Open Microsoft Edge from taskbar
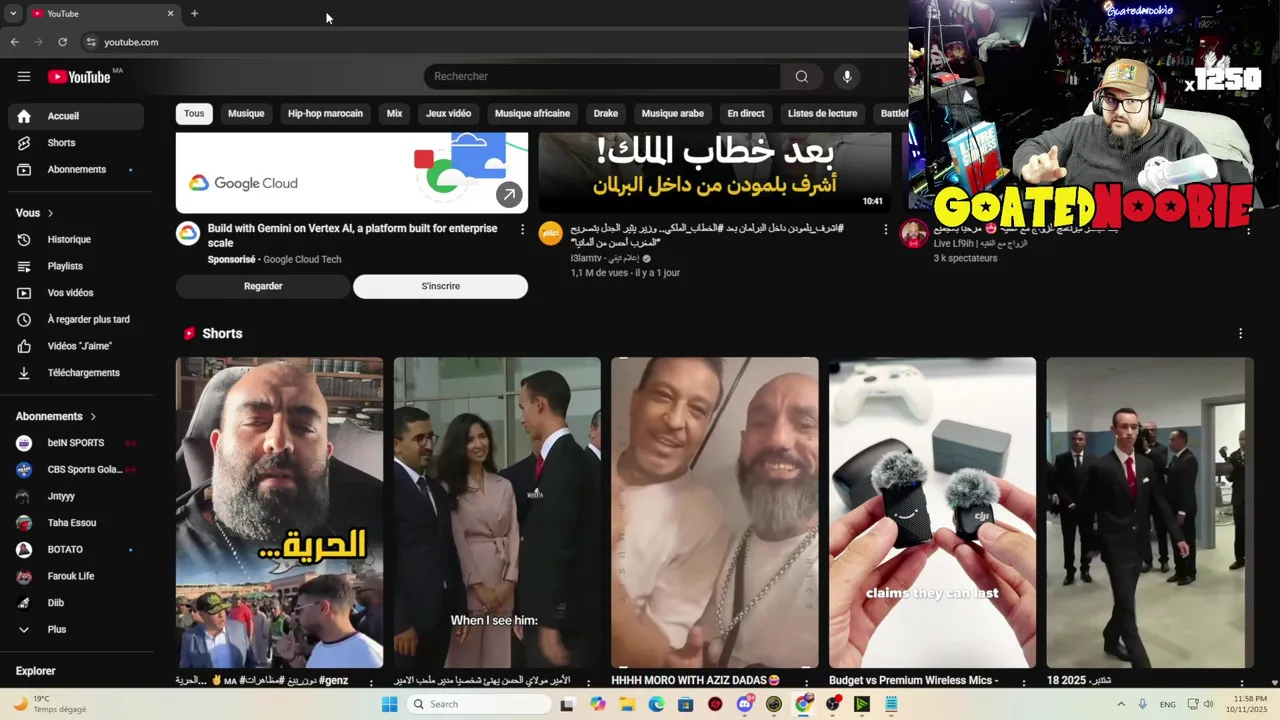 (656, 704)
